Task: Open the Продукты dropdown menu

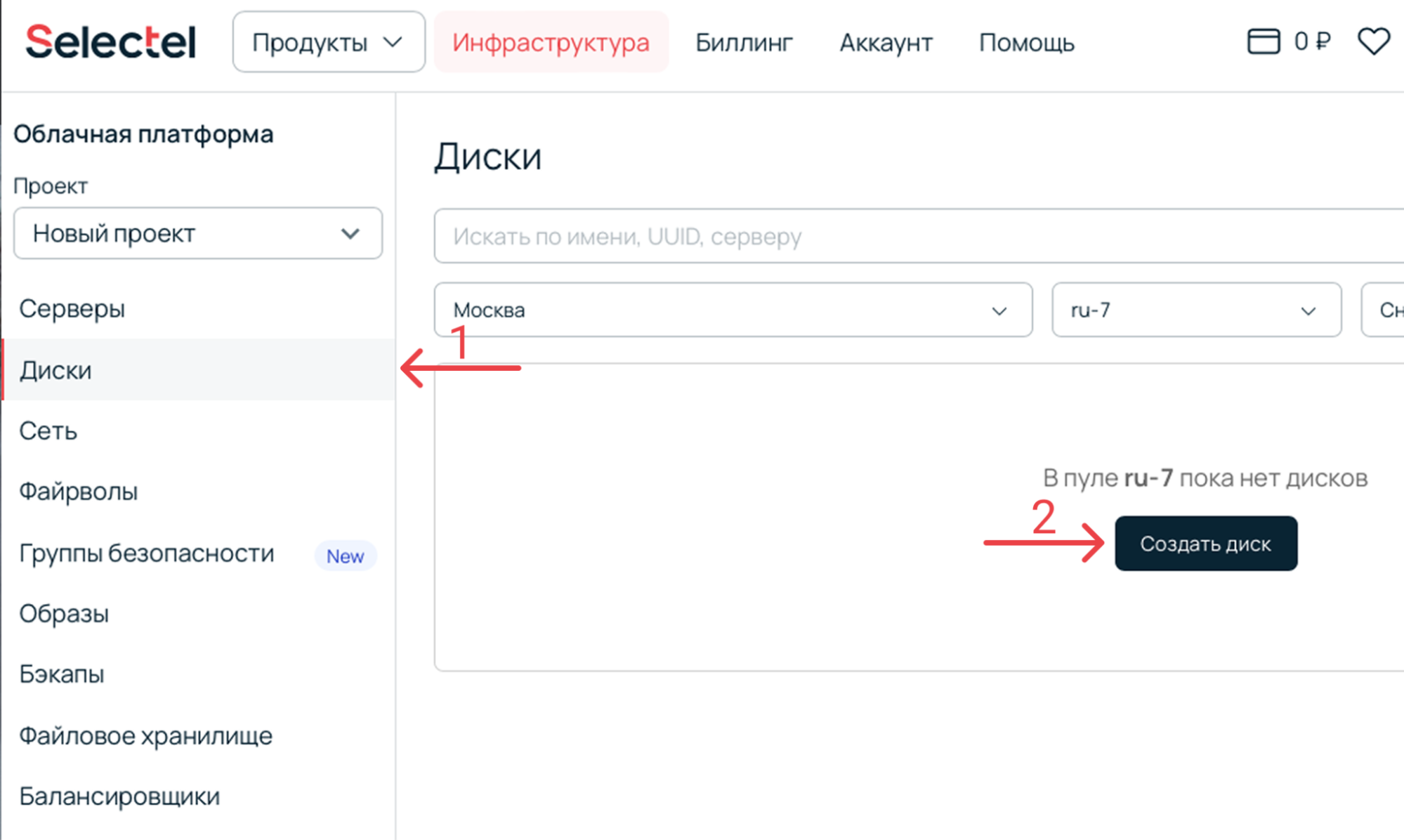Action: (328, 42)
